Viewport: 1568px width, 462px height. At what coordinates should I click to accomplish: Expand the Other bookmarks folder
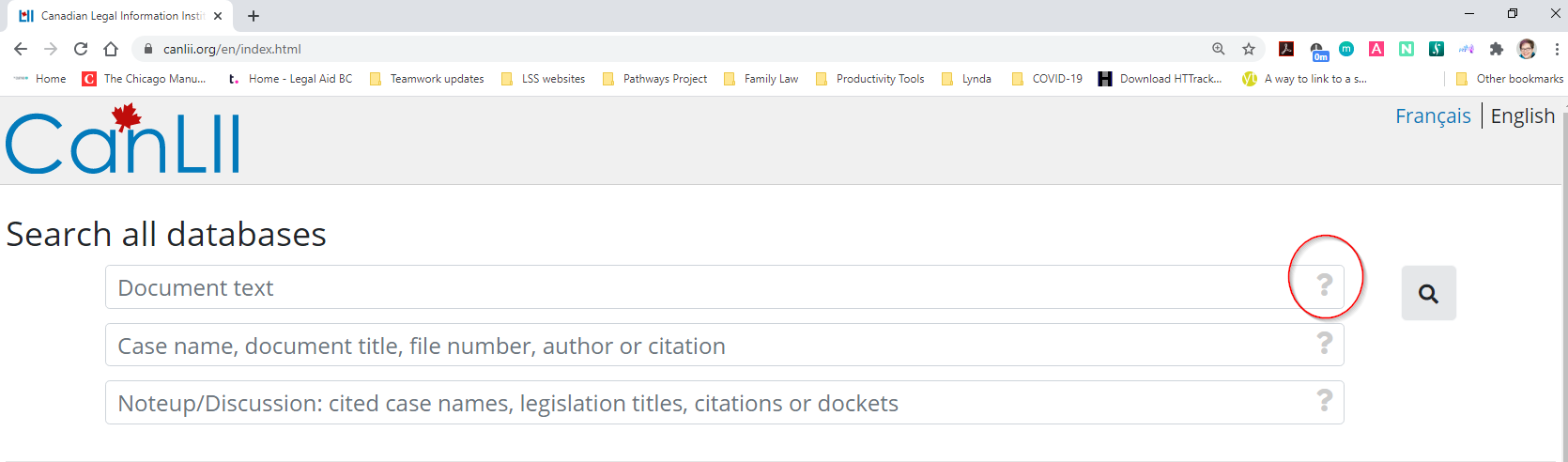(x=1509, y=79)
